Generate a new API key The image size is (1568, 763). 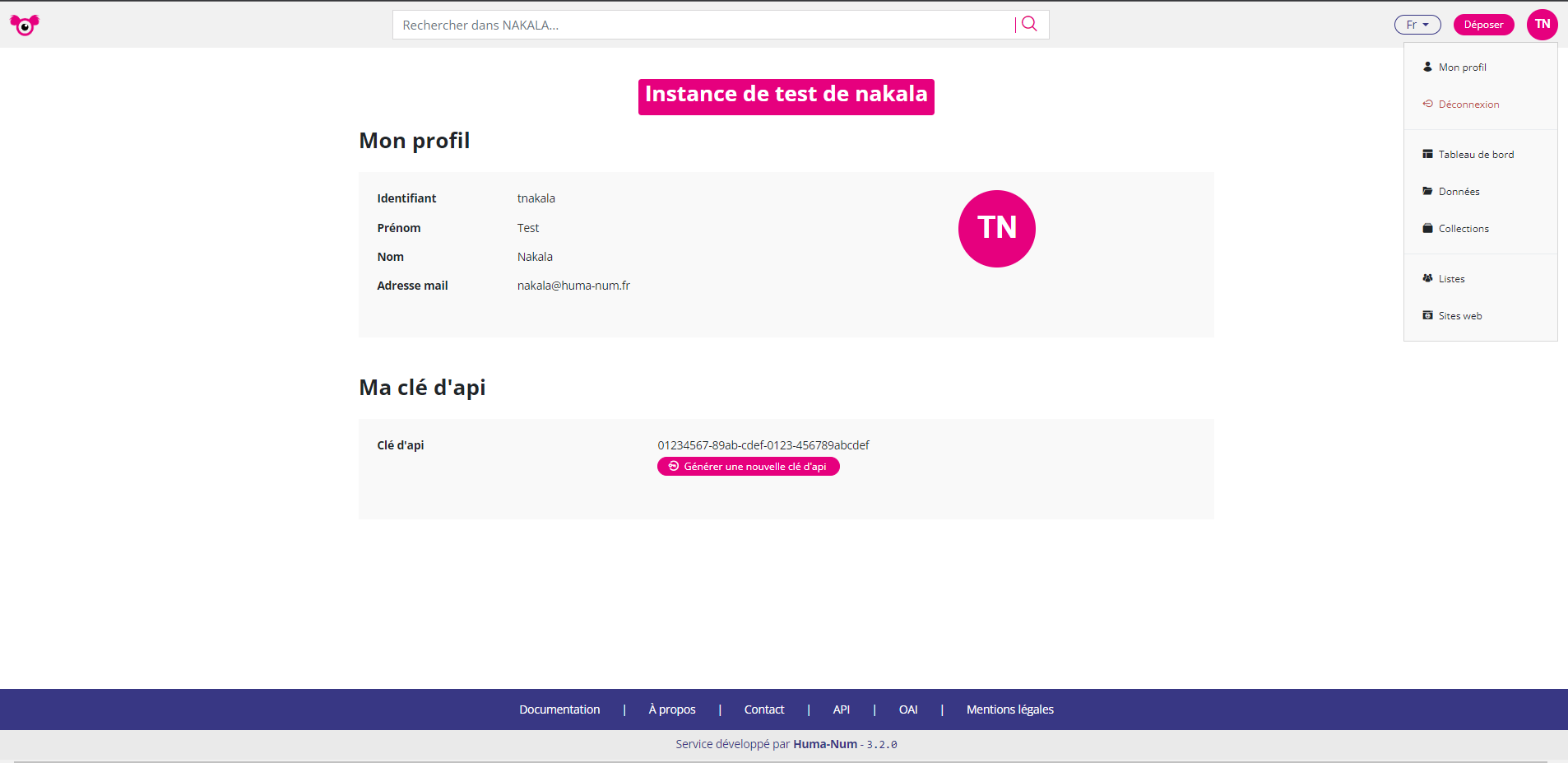pos(748,467)
